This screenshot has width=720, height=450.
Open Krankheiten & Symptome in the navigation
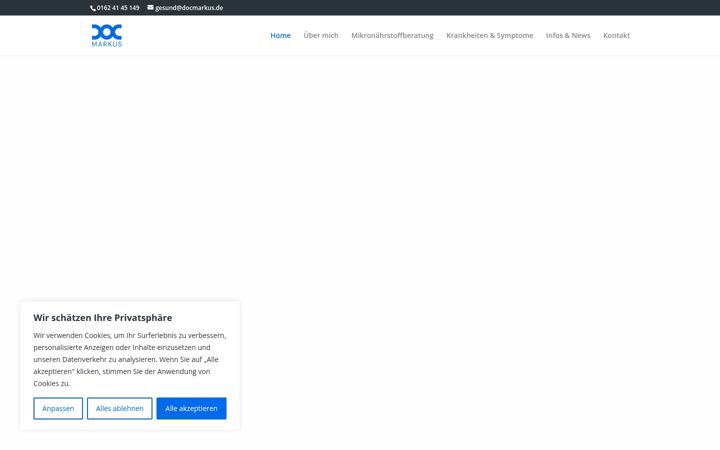point(489,35)
